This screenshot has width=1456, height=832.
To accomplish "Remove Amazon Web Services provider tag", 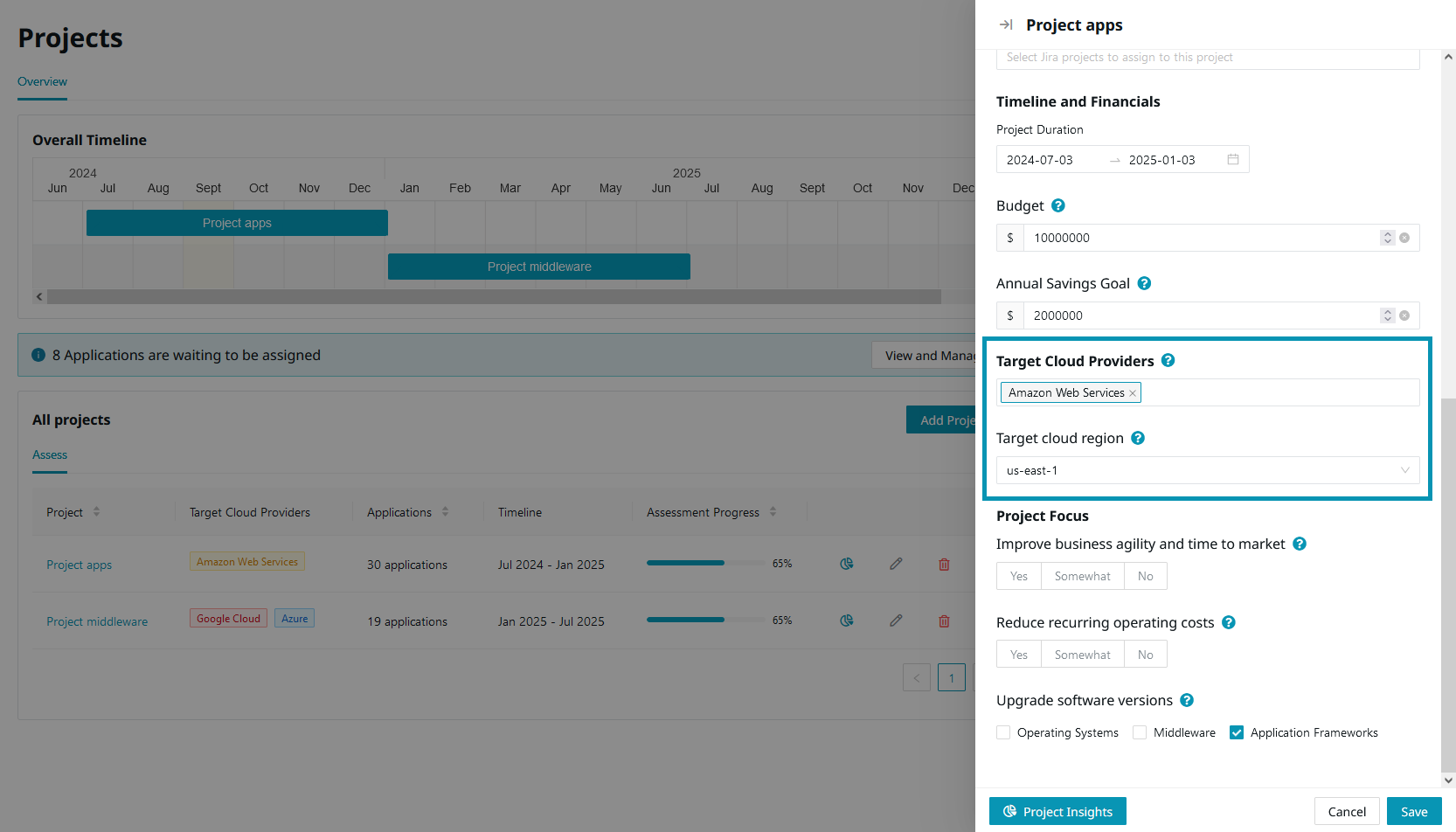I will pyautogui.click(x=1133, y=393).
